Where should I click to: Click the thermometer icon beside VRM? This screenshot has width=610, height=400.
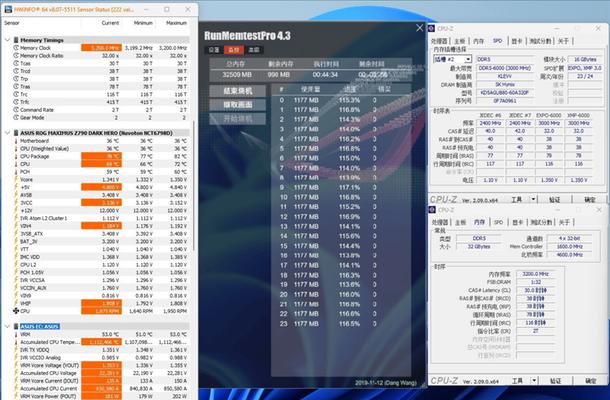coord(16,334)
